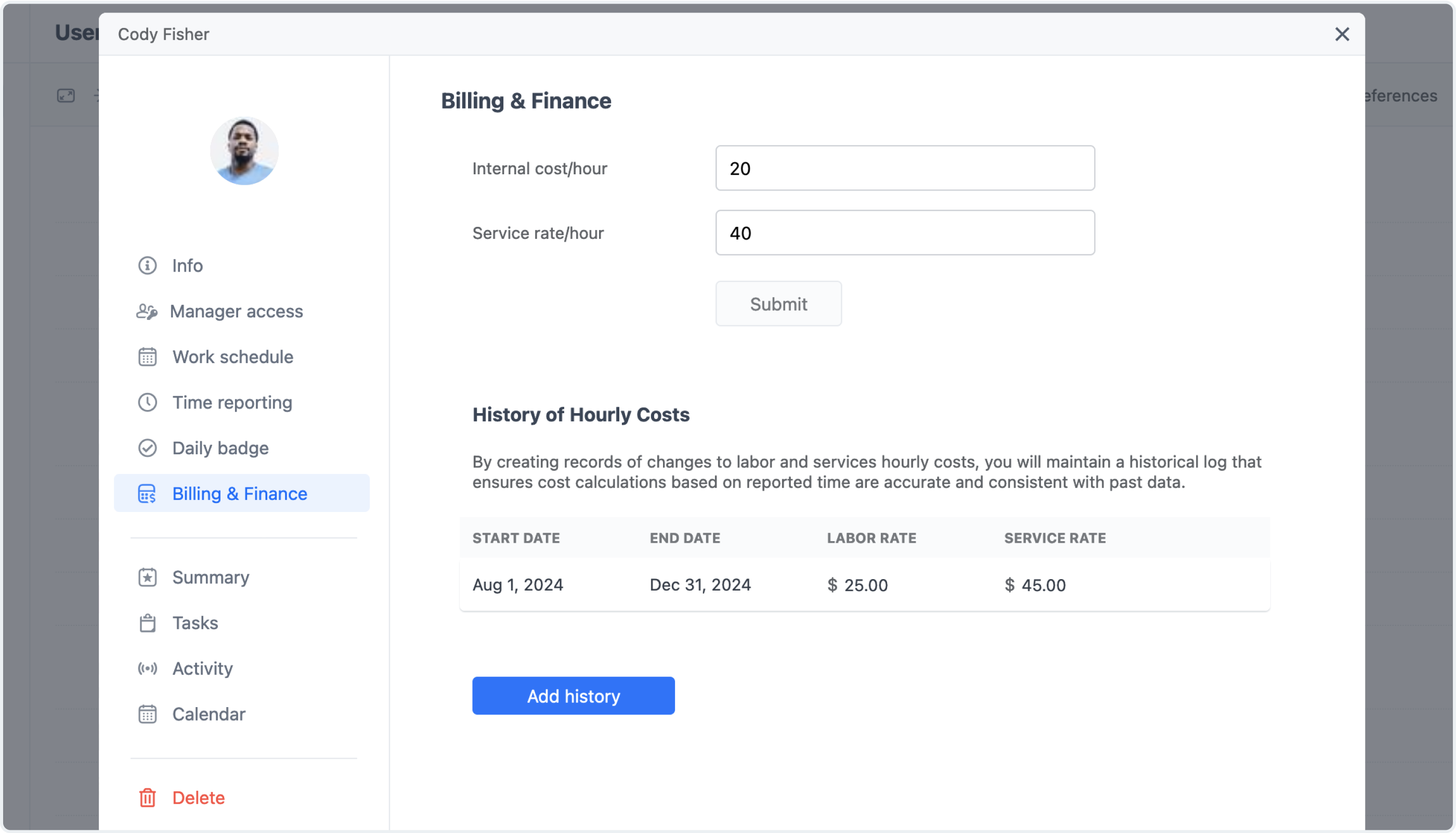Click the Internal cost/hour label

(540, 168)
